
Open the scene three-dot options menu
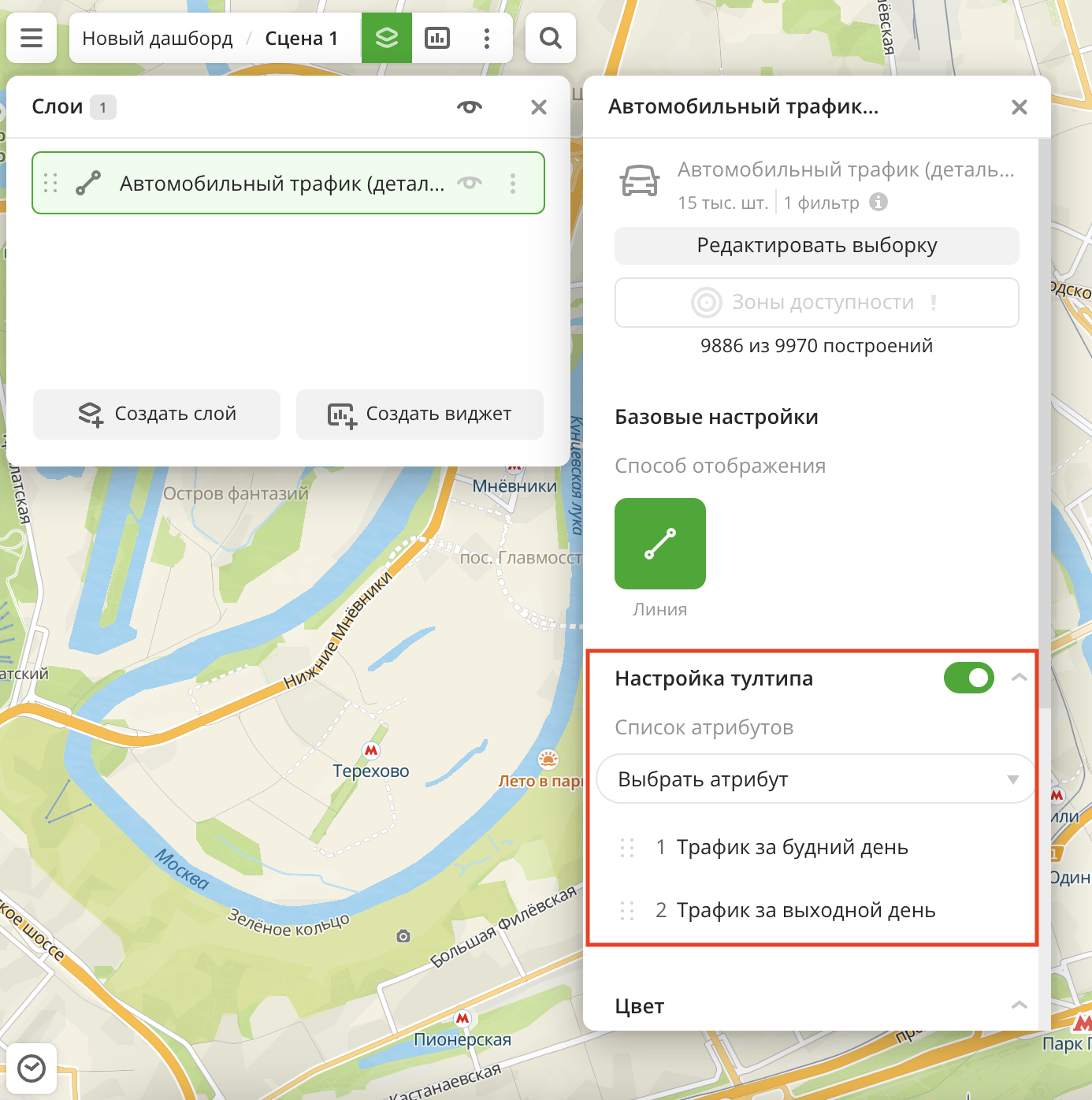point(487,38)
